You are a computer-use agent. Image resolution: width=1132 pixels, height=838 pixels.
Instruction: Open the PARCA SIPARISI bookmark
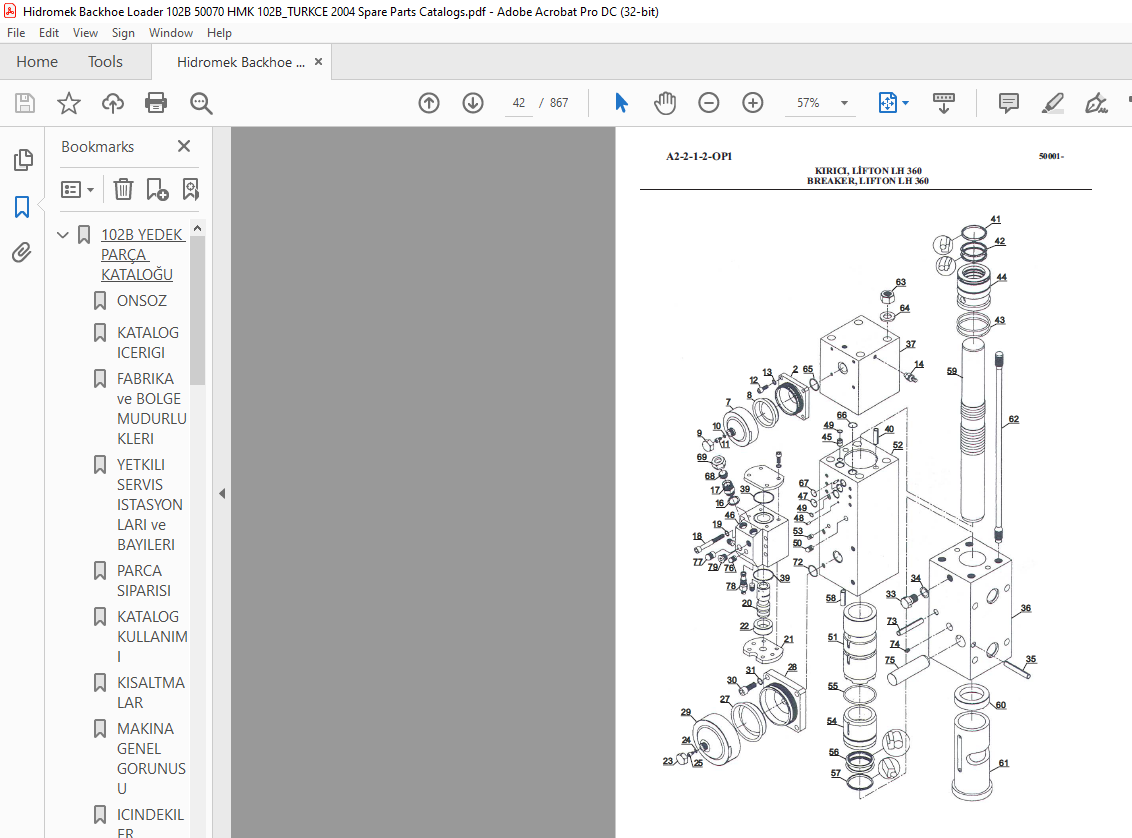click(x=144, y=580)
